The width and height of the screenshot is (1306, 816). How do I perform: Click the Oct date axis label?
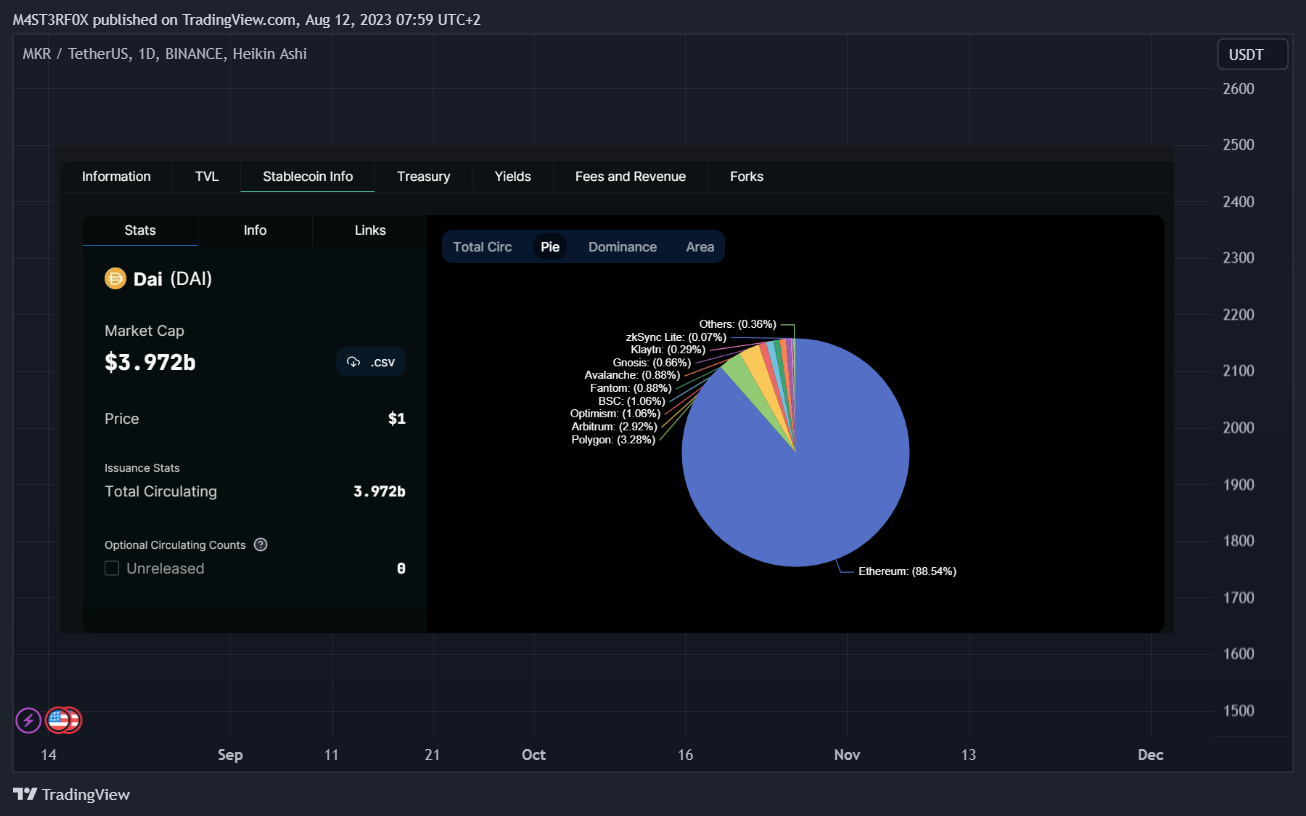pyautogui.click(x=534, y=754)
